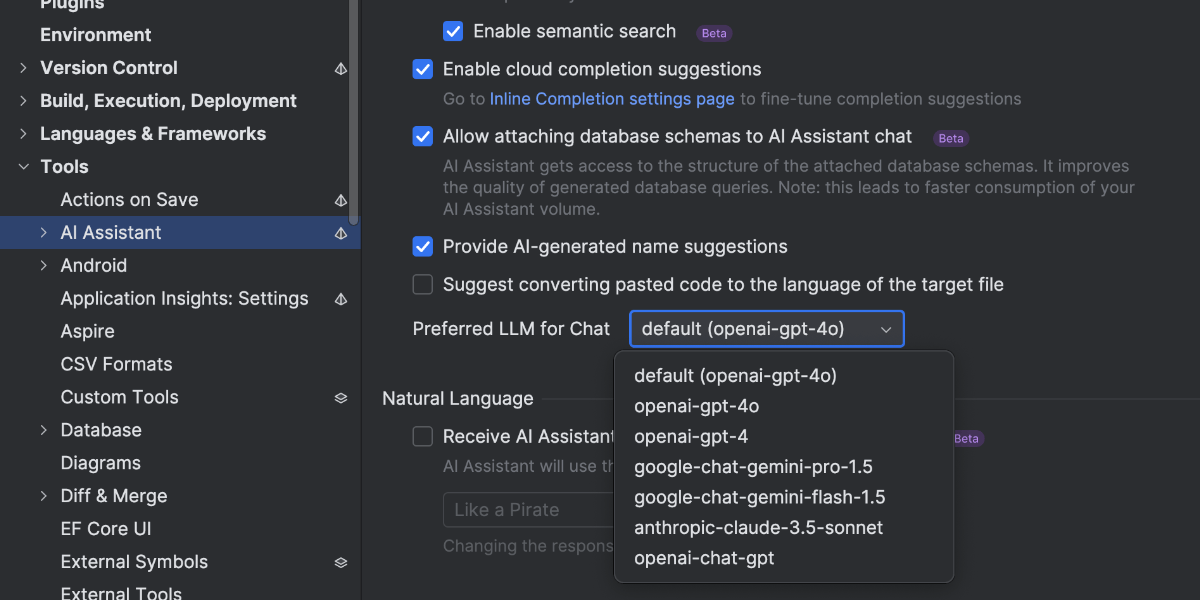Click the Beta badge next to semantic search
The height and width of the screenshot is (600, 1200).
click(714, 33)
